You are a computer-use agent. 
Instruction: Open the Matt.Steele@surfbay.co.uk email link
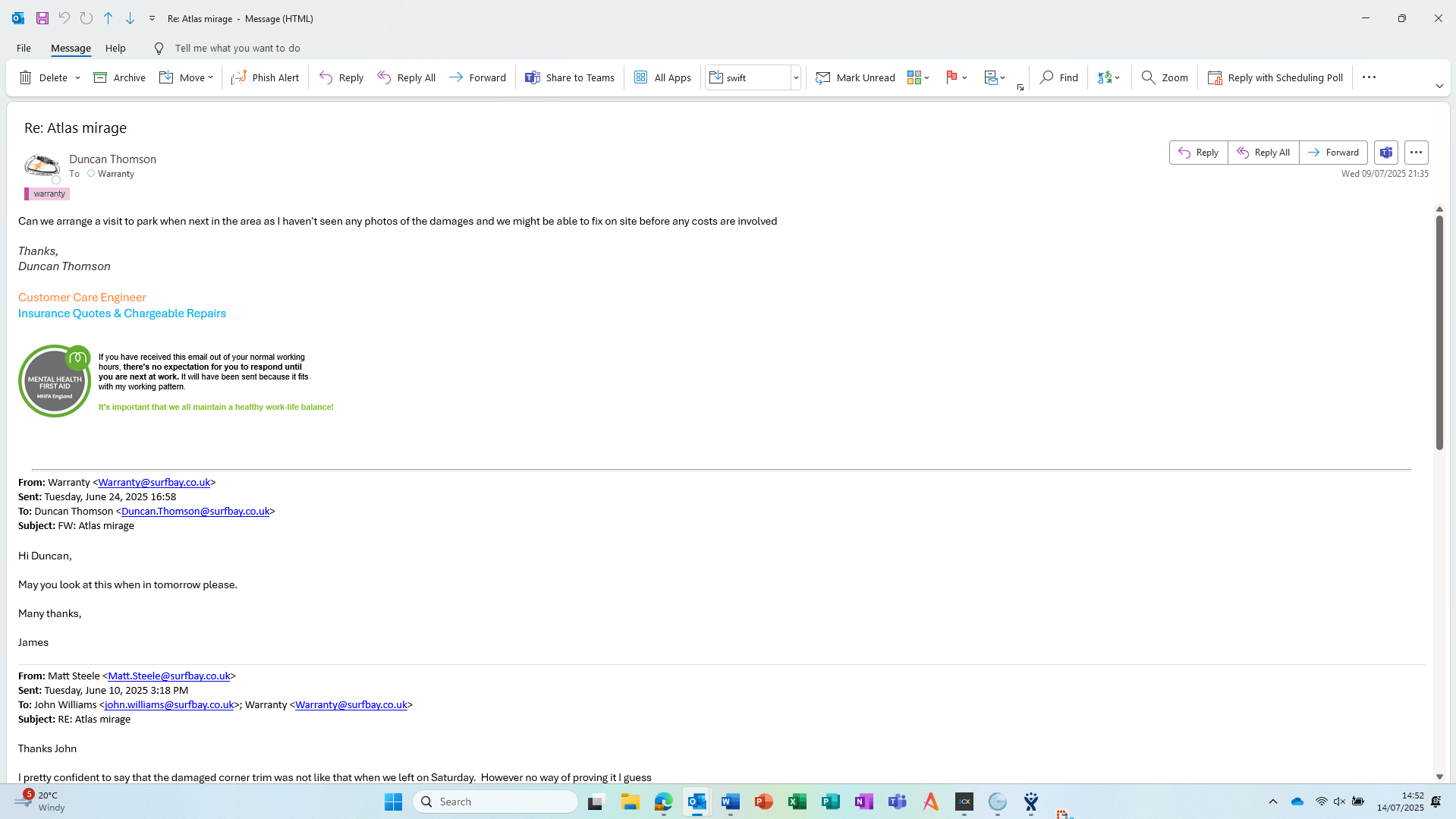168,676
